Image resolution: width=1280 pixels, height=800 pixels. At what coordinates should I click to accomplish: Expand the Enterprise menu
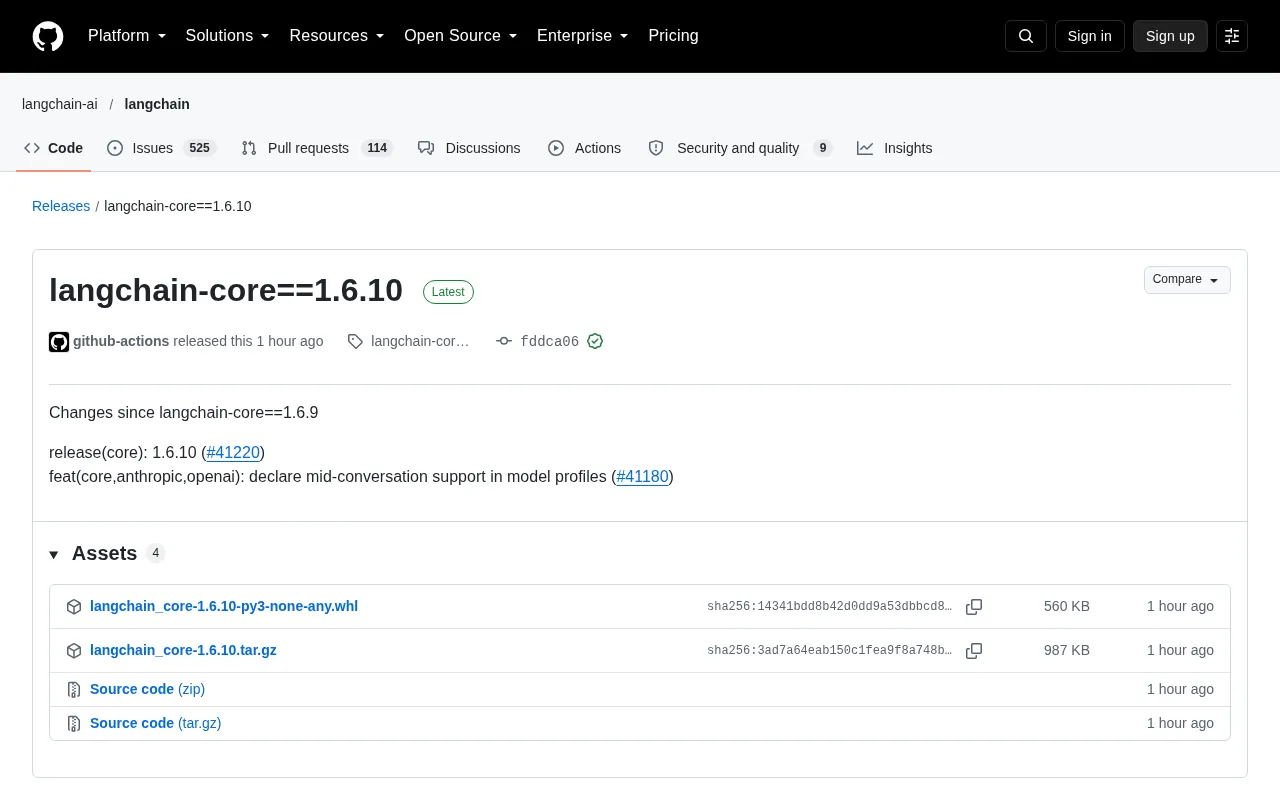[583, 36]
